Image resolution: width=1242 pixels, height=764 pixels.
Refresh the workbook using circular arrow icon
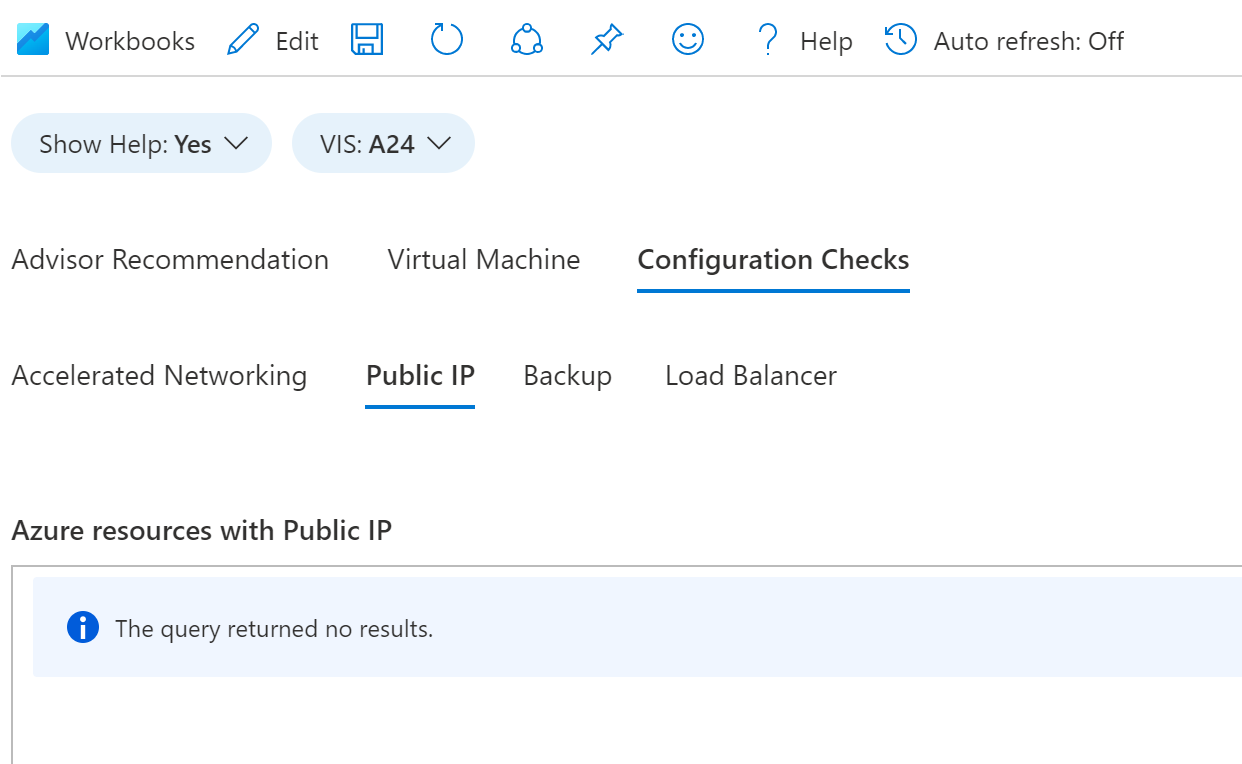(447, 40)
